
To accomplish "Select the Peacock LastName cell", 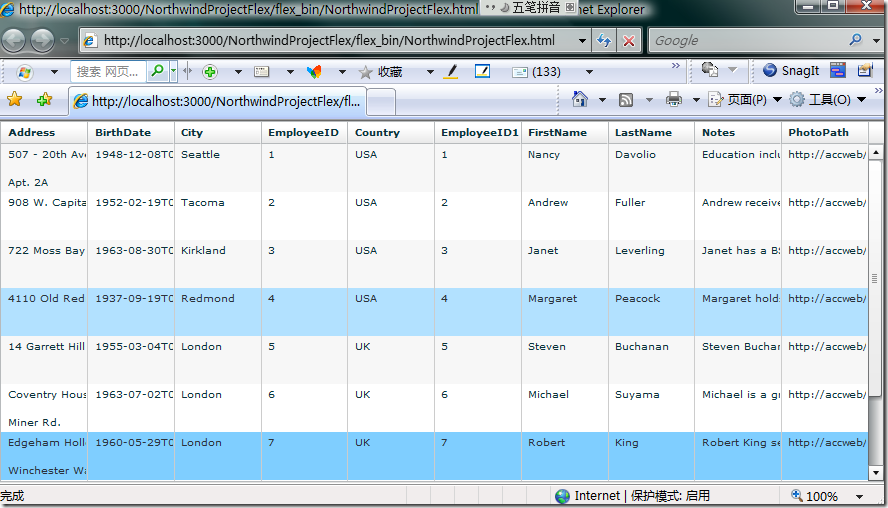I will pyautogui.click(x=651, y=312).
